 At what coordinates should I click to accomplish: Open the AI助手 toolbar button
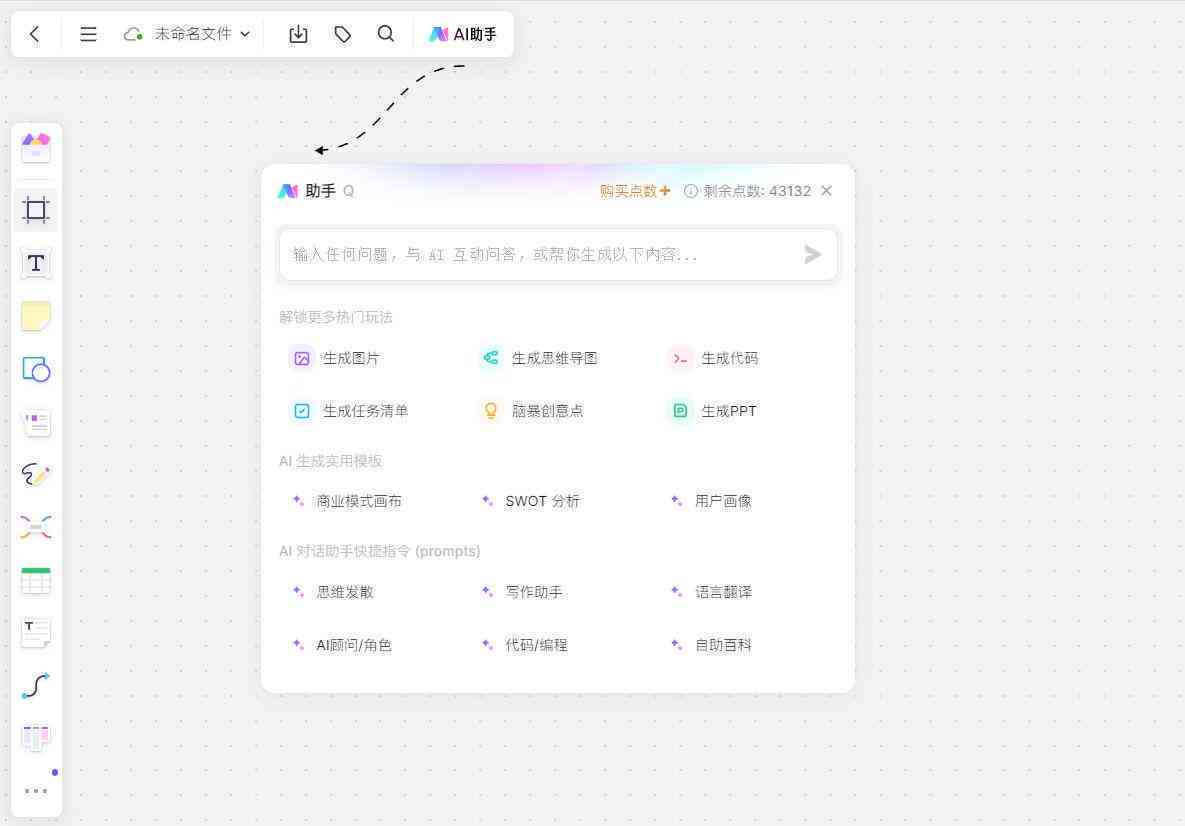pos(463,34)
